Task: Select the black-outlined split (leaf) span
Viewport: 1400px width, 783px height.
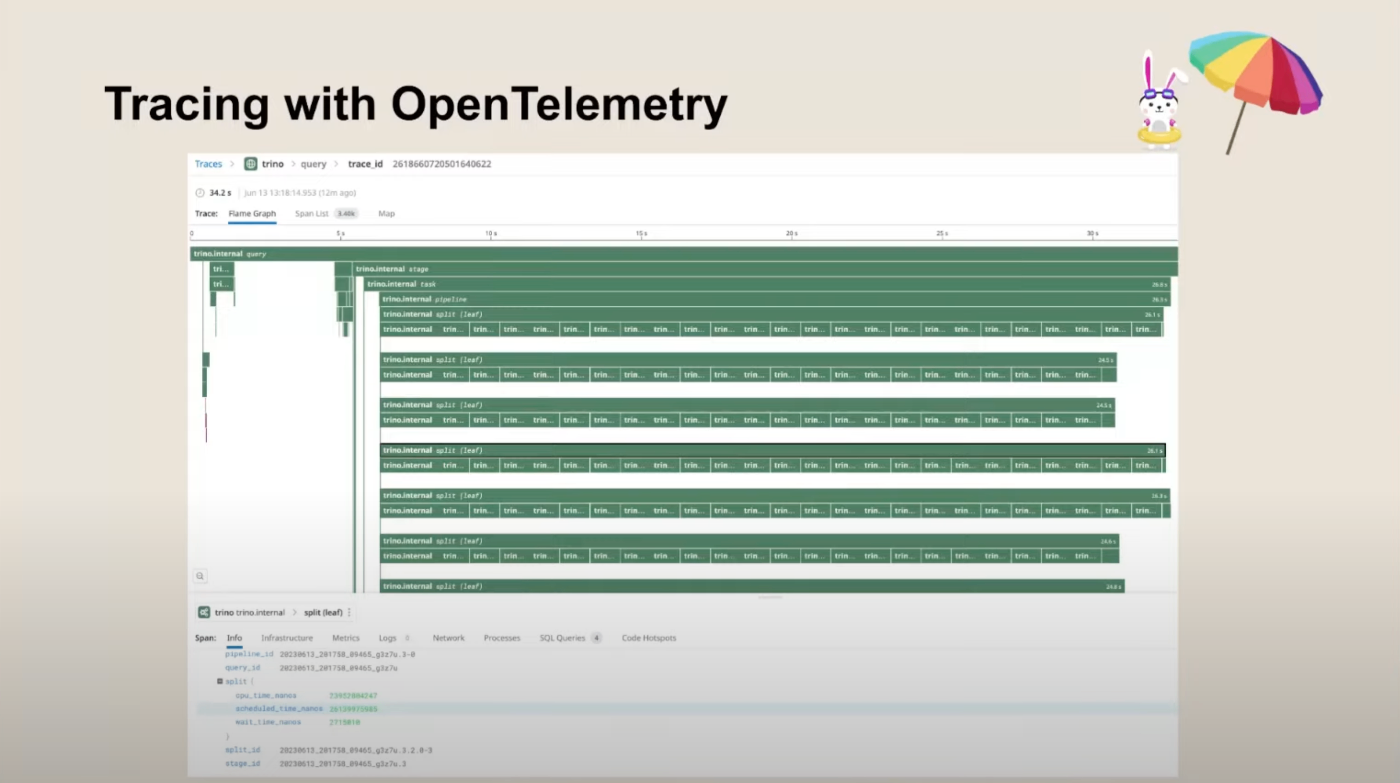Action: (x=773, y=450)
